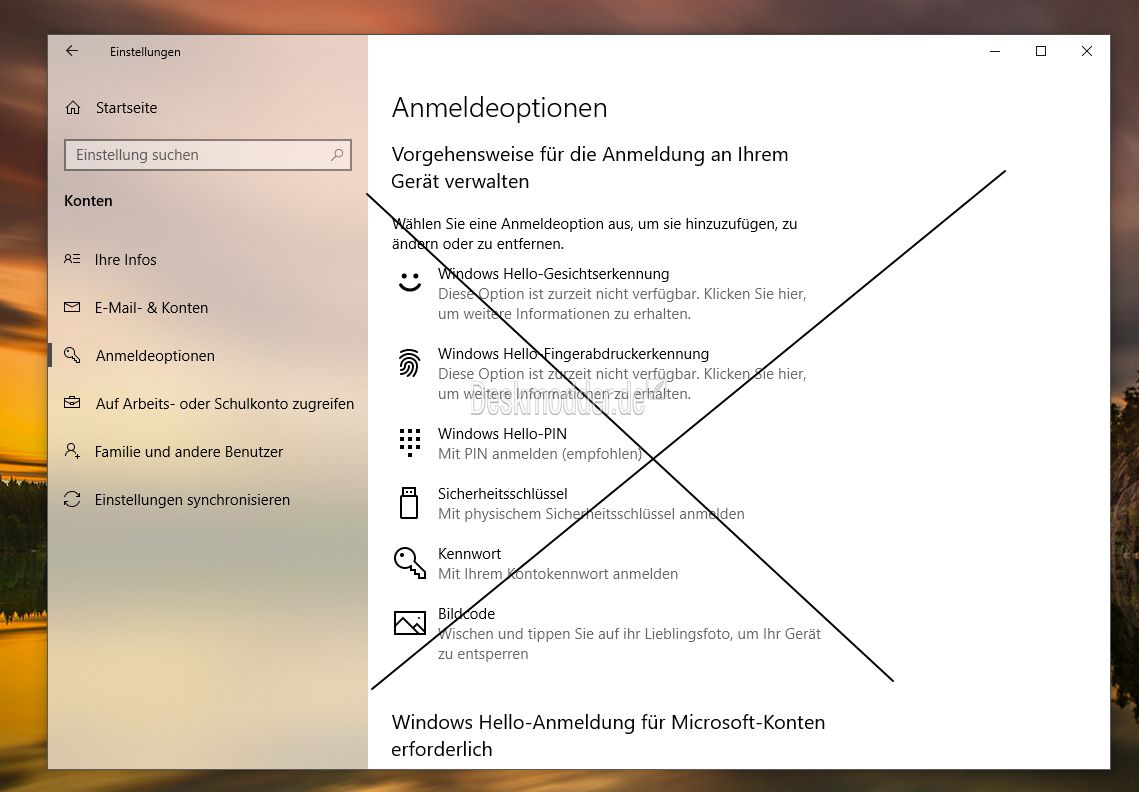Open Auf Arbeits- oder Schulkonto zugreifen
The width and height of the screenshot is (1139, 792).
tap(208, 403)
